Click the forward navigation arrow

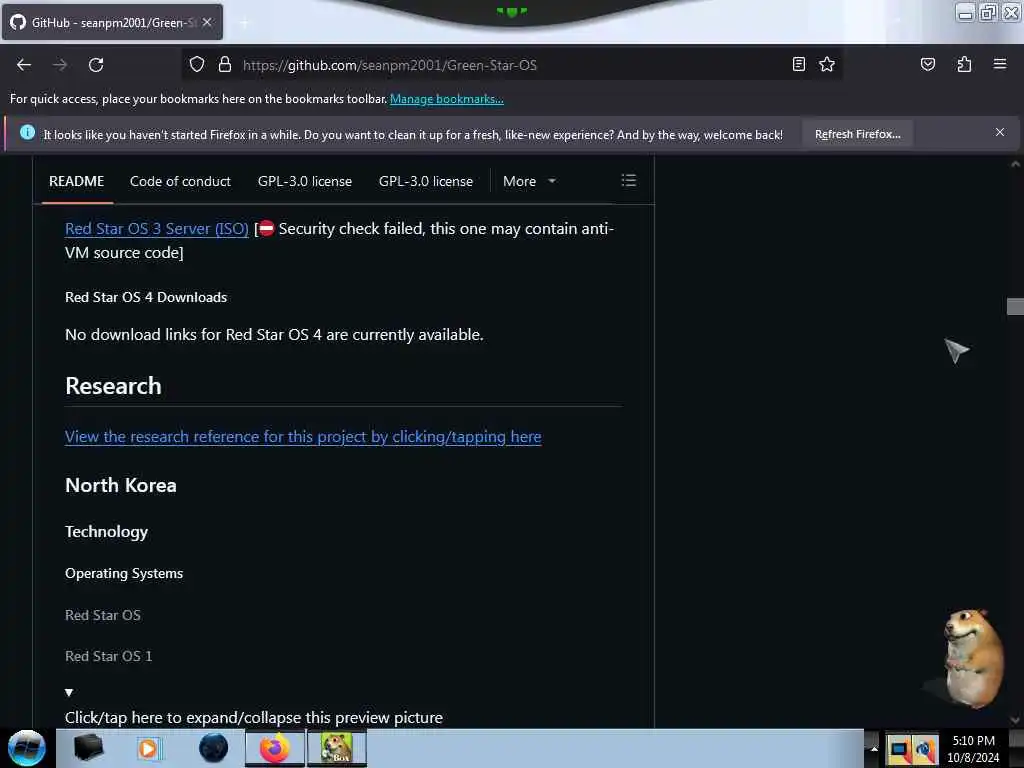coord(60,65)
